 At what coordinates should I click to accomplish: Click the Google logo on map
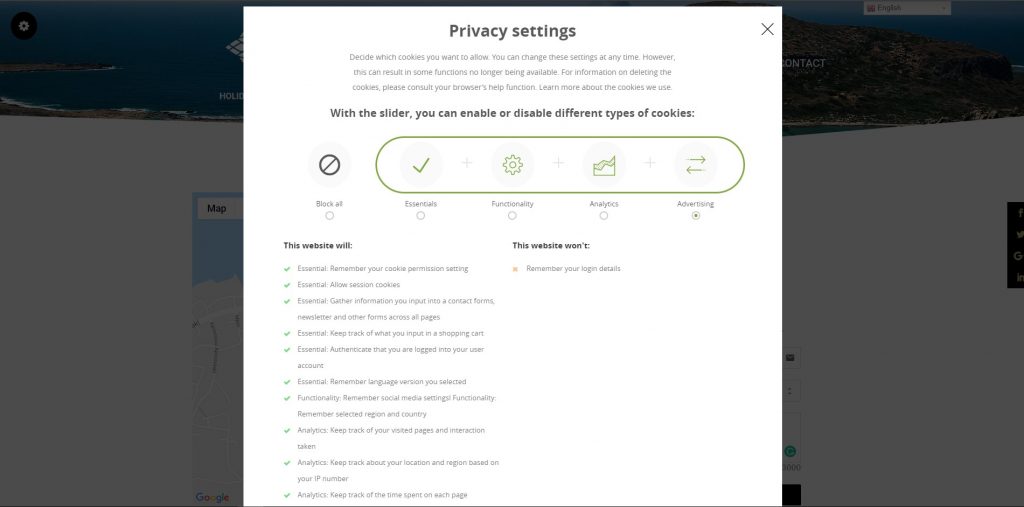(212, 498)
